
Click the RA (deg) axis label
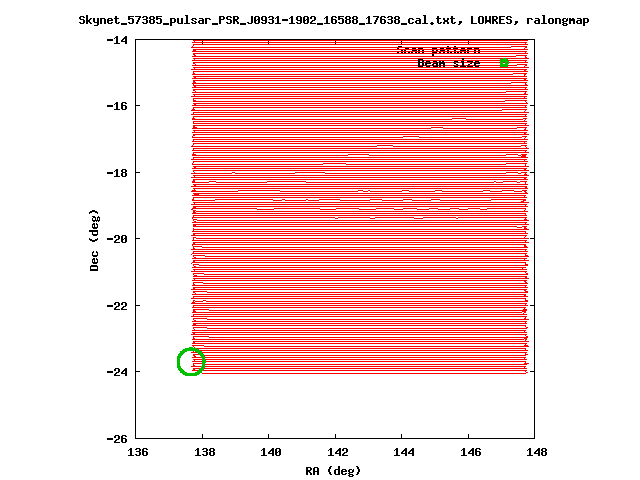tap(333, 471)
